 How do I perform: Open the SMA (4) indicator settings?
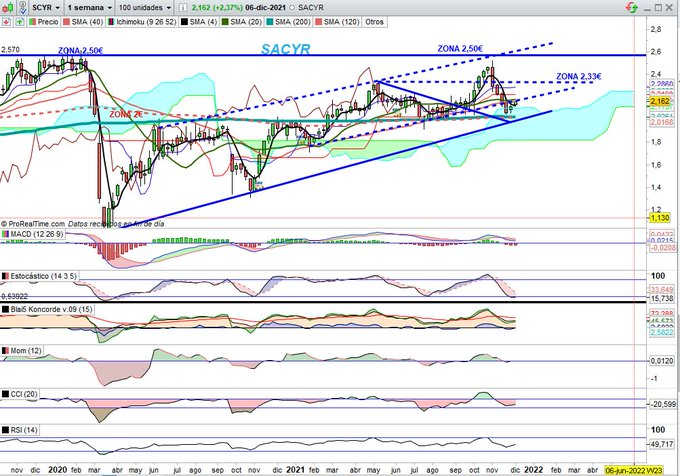[x=199, y=22]
